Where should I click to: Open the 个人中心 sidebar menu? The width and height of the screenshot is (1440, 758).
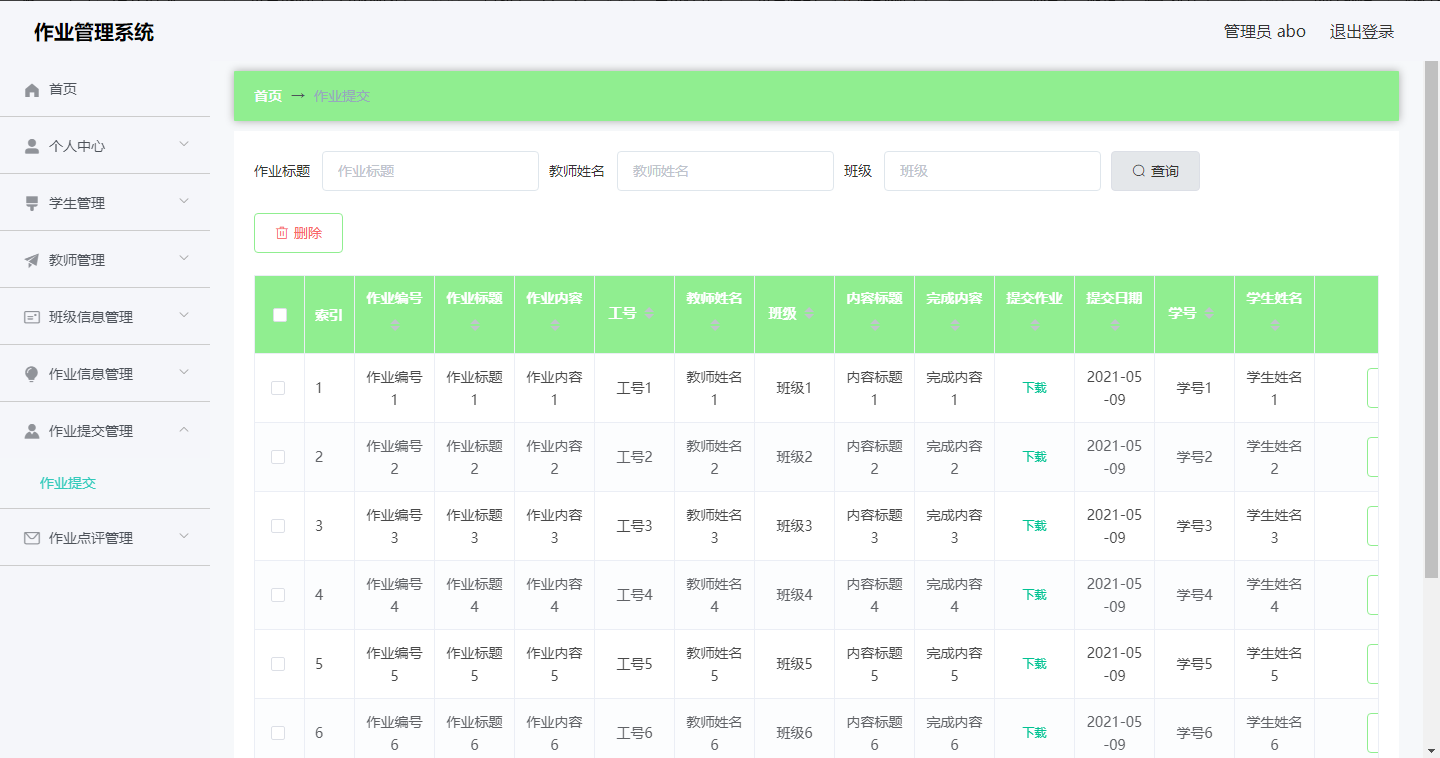pyautogui.click(x=105, y=146)
